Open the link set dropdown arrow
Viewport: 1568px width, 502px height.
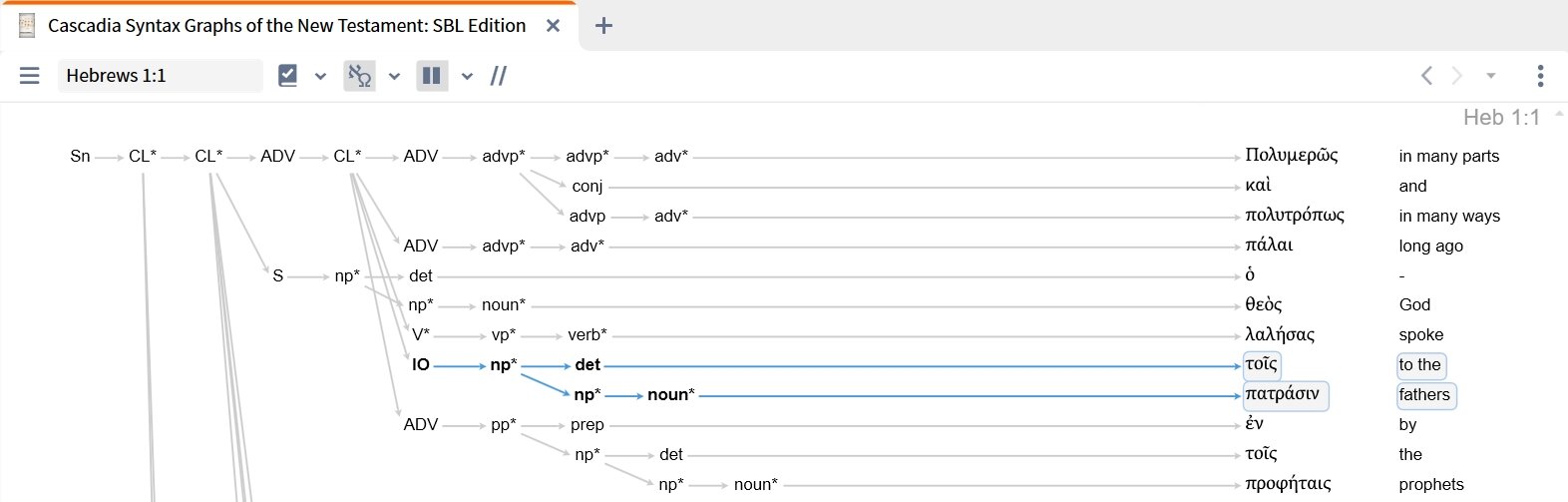[x=394, y=76]
